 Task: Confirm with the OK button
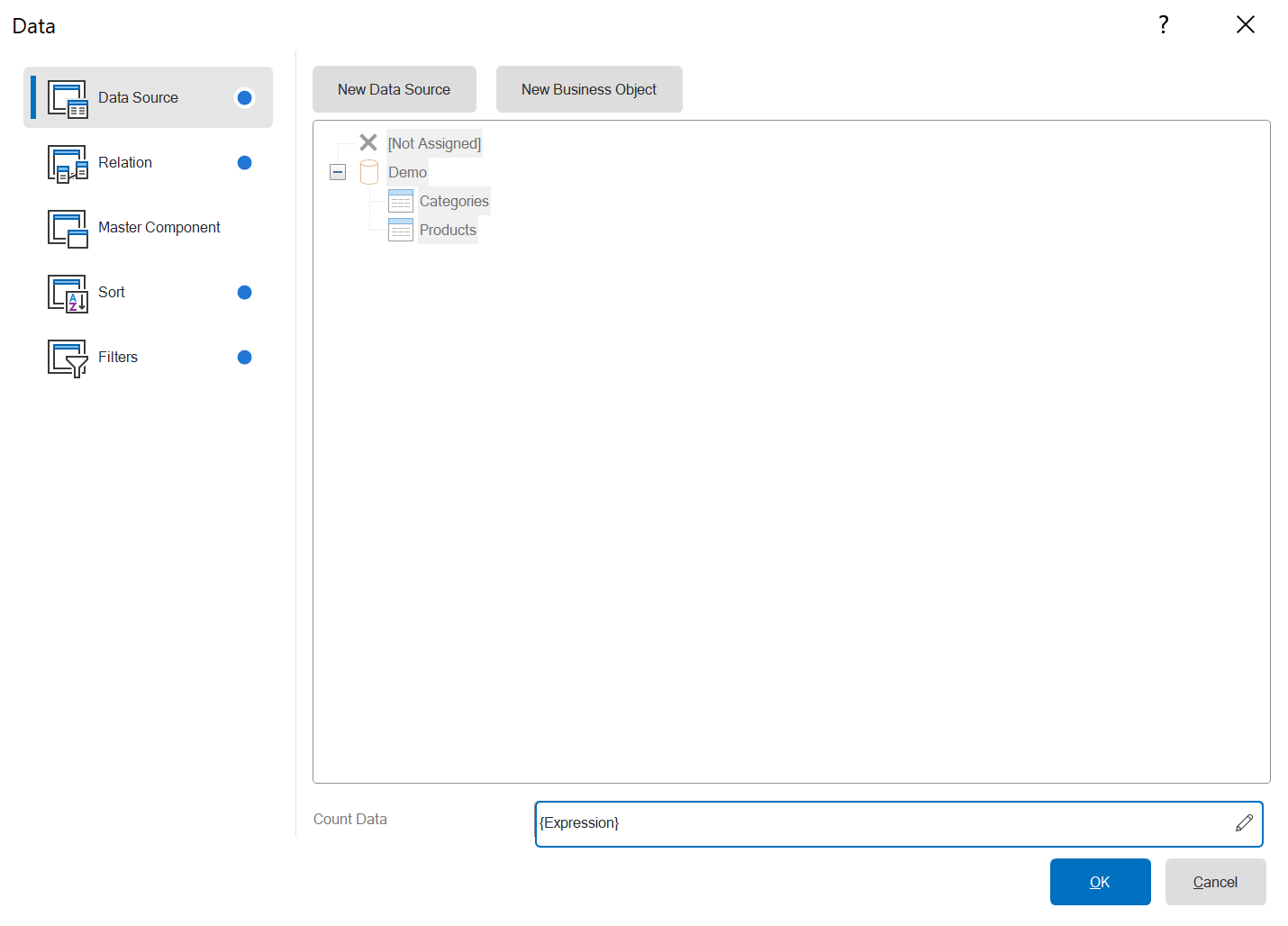click(x=1100, y=882)
